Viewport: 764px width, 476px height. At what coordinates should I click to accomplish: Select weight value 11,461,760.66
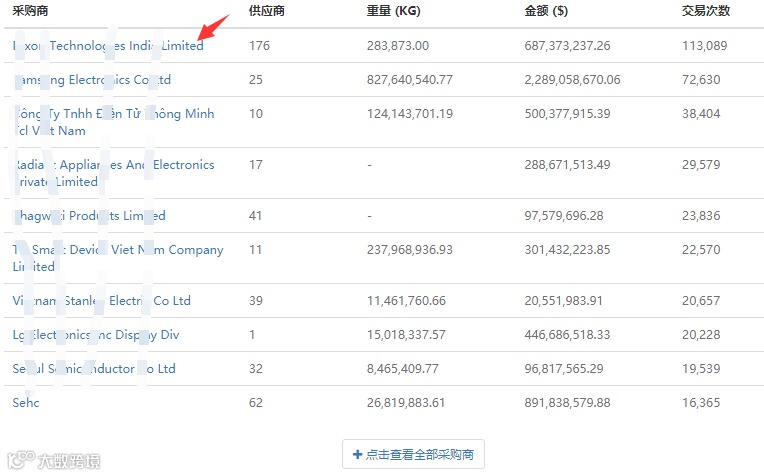(406, 301)
